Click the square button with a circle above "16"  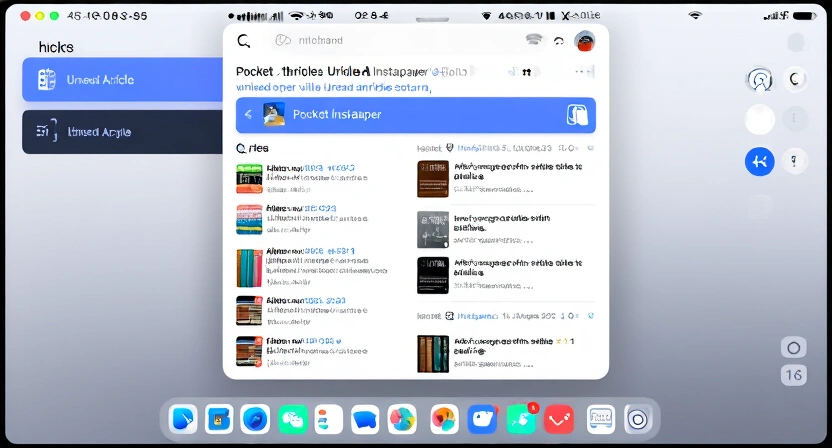pyautogui.click(x=794, y=348)
